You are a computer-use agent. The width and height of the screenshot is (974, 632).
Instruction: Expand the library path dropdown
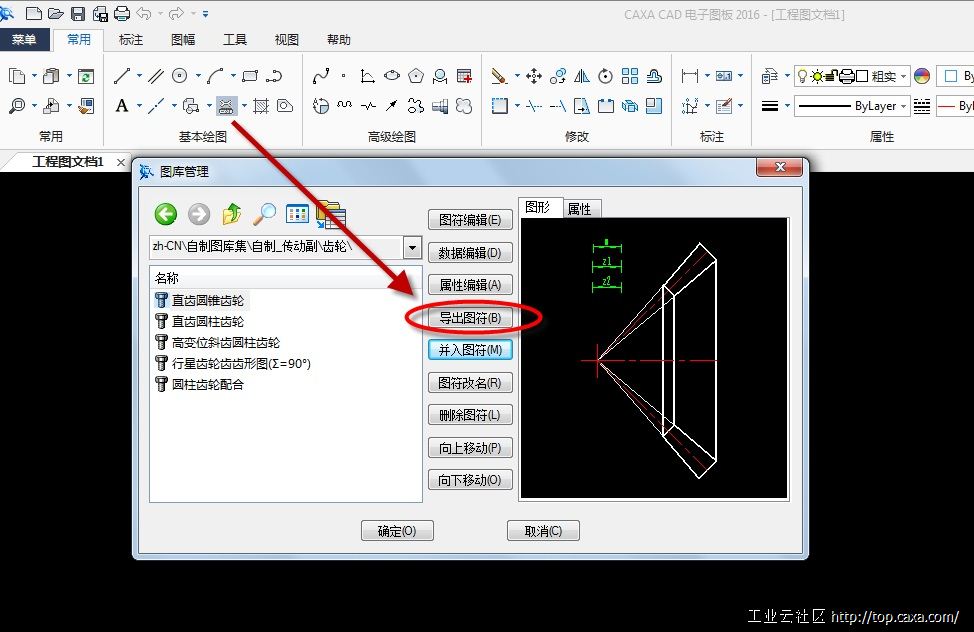[412, 247]
